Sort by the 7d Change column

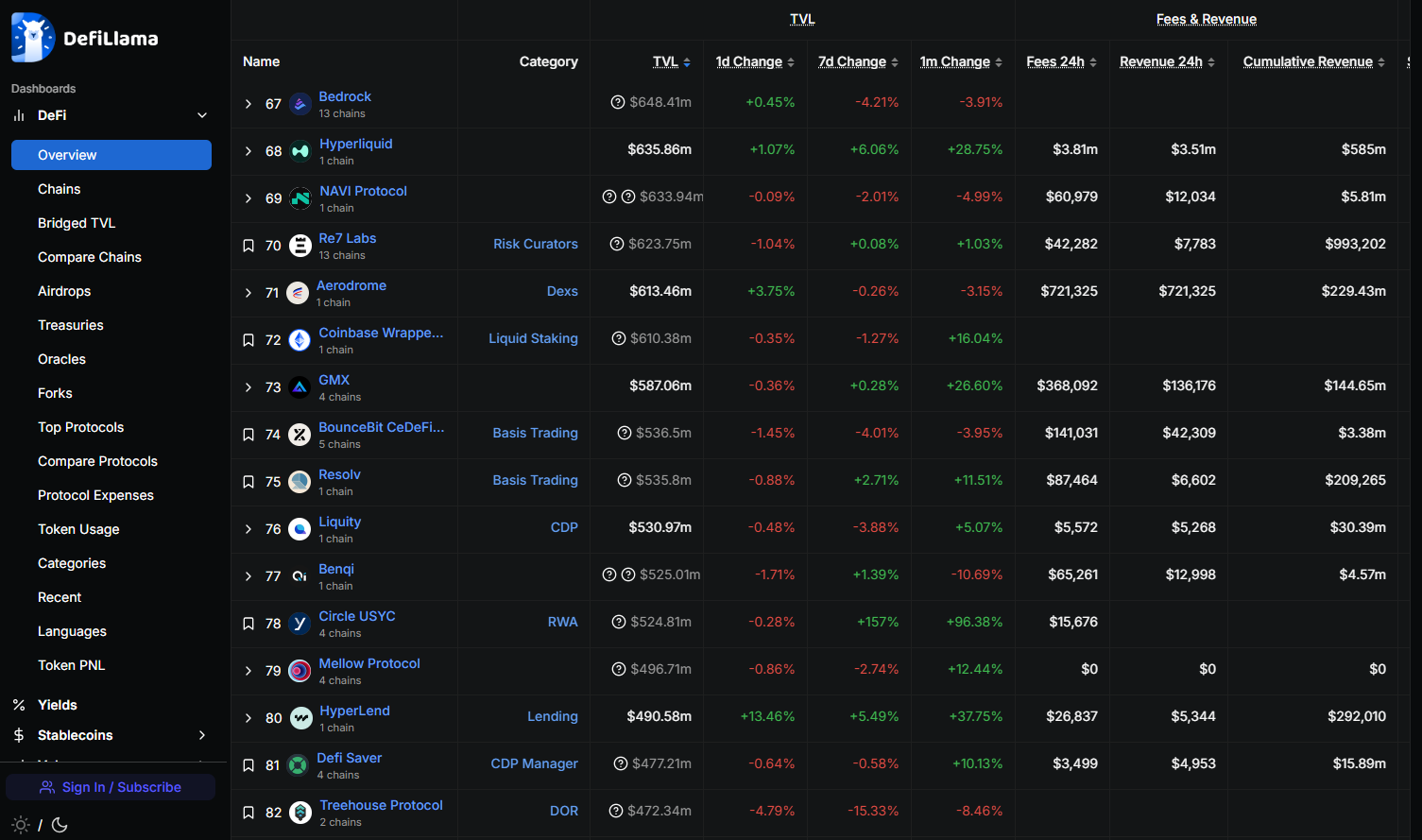(859, 61)
